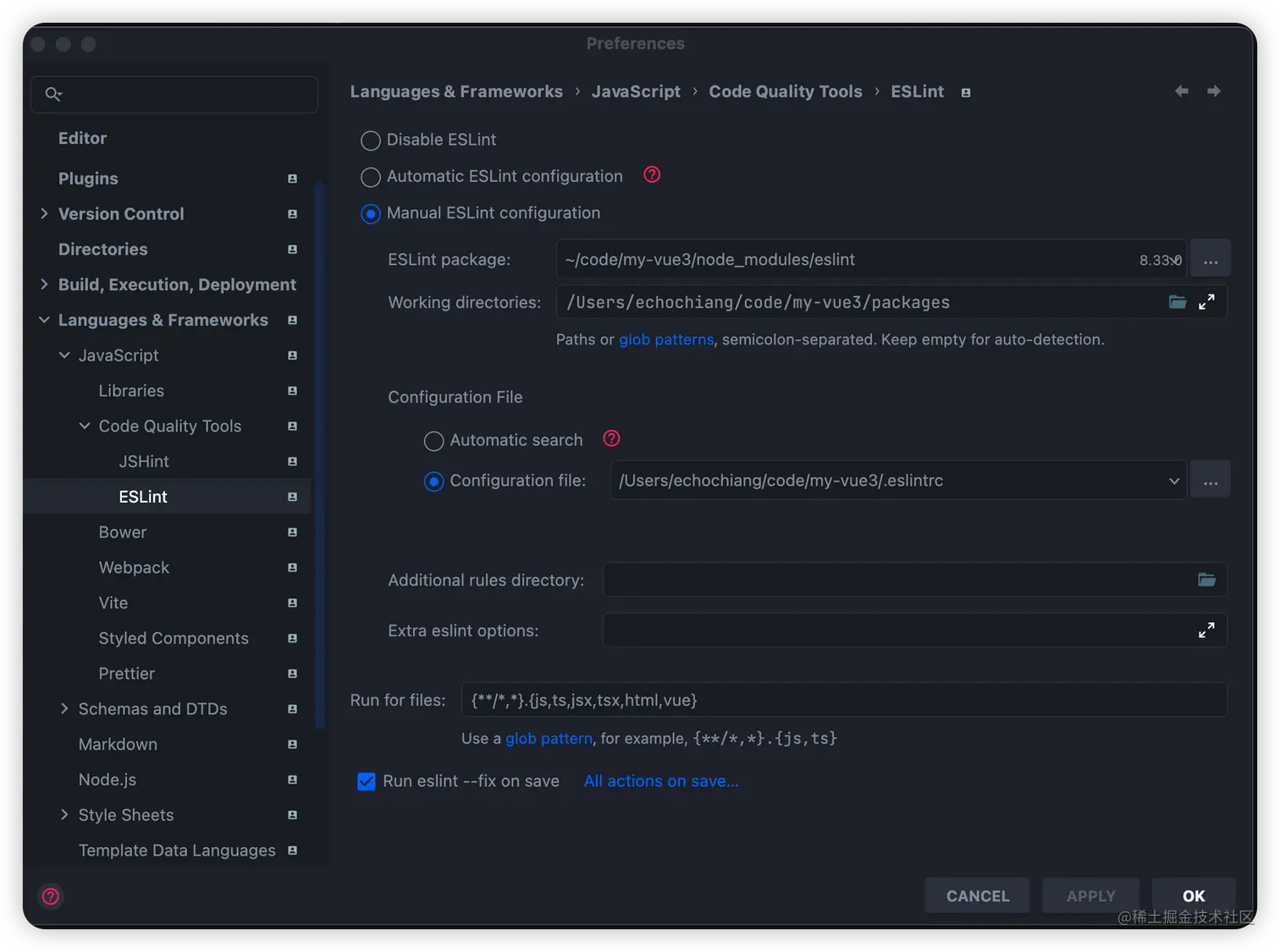Click the Run for files input field
The width and height of the screenshot is (1280, 952).
[x=844, y=700]
